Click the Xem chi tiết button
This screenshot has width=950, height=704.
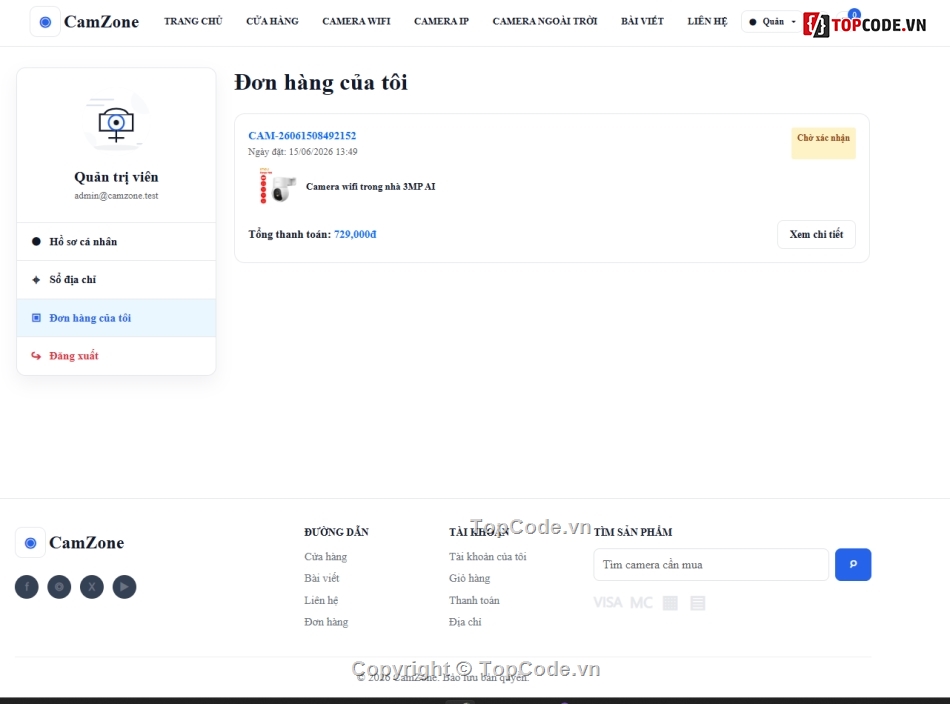tap(816, 234)
